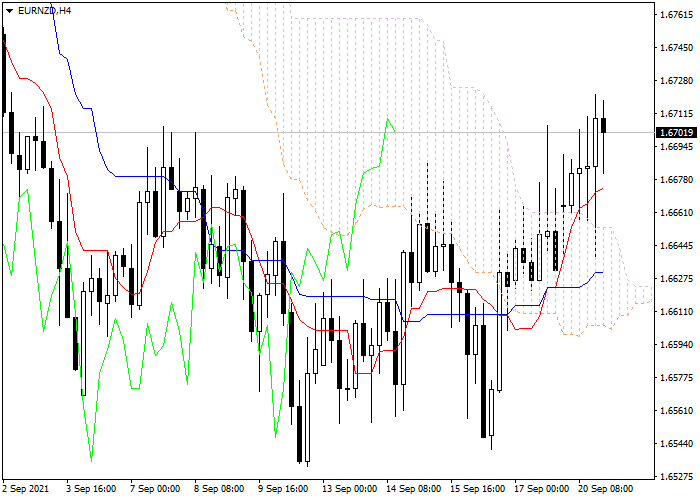Click the 1.65275 price axis label
Image resolution: width=700 pixels, height=500 pixels.
coord(676,477)
